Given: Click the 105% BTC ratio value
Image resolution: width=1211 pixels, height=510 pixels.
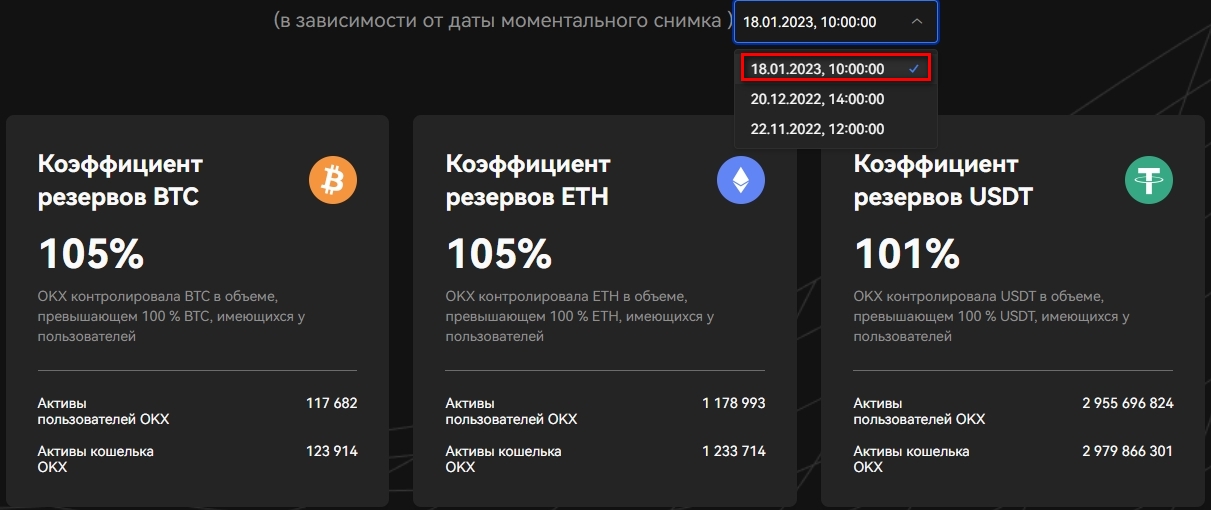Looking at the screenshot, I should pyautogui.click(x=91, y=255).
